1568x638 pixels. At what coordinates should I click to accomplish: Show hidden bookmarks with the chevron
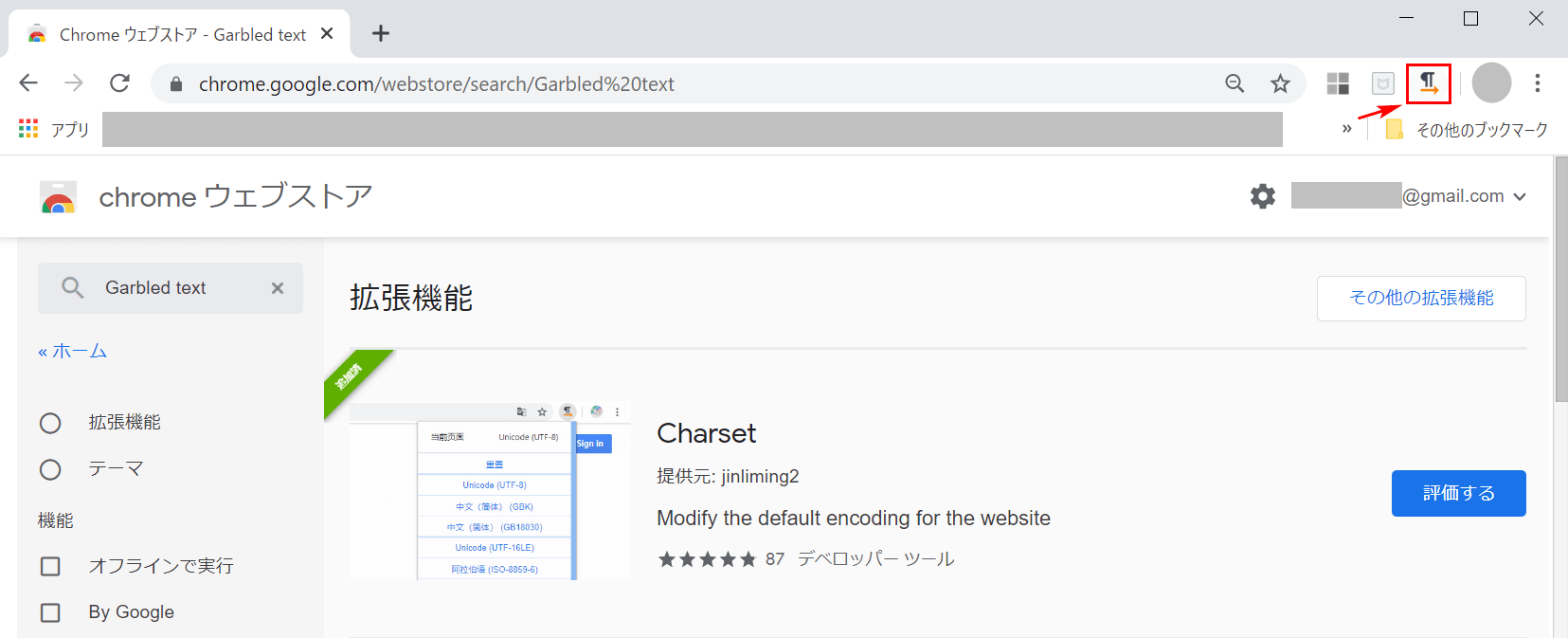pos(1346,129)
